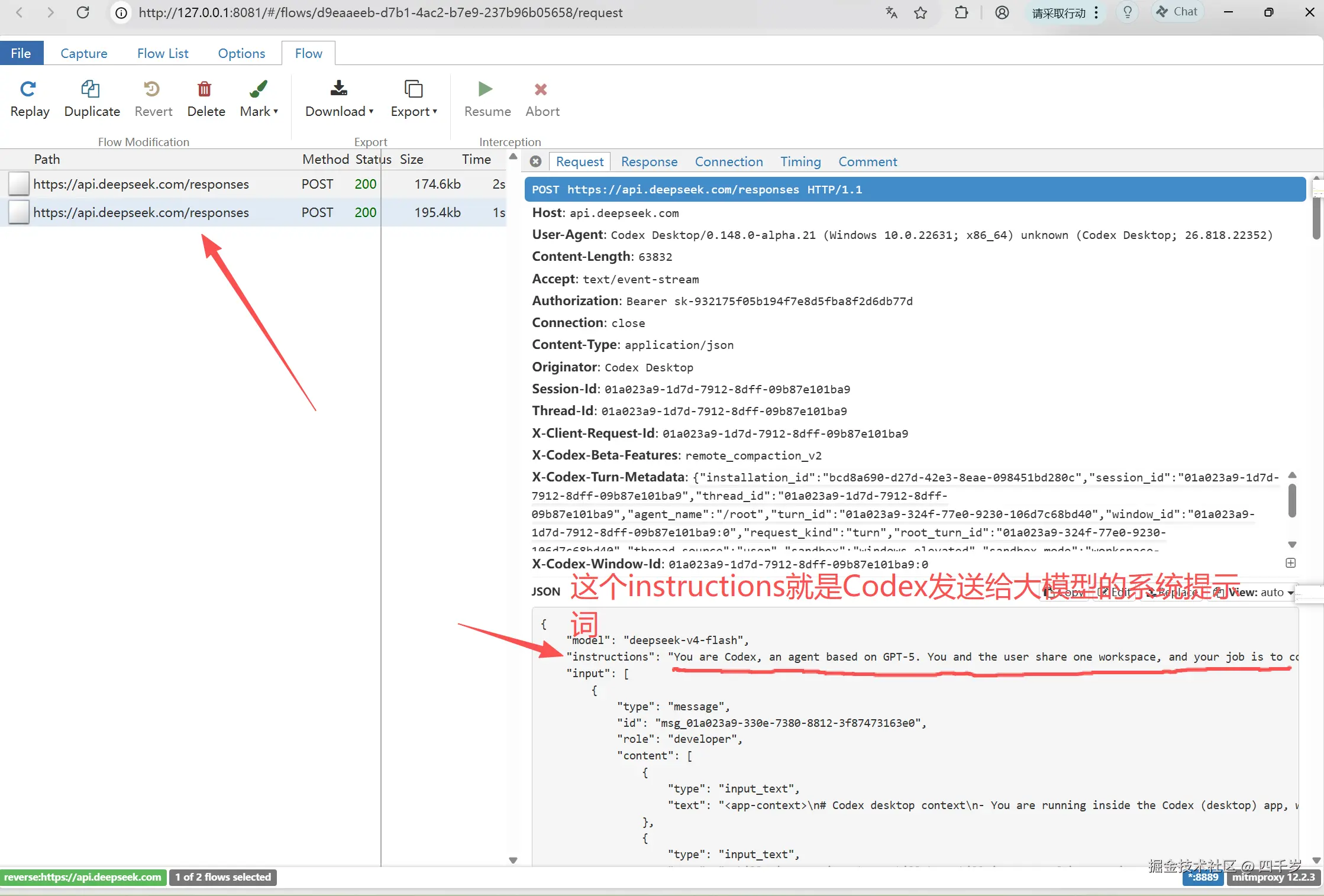
Task: Close the flow detail panel
Action: tap(535, 161)
